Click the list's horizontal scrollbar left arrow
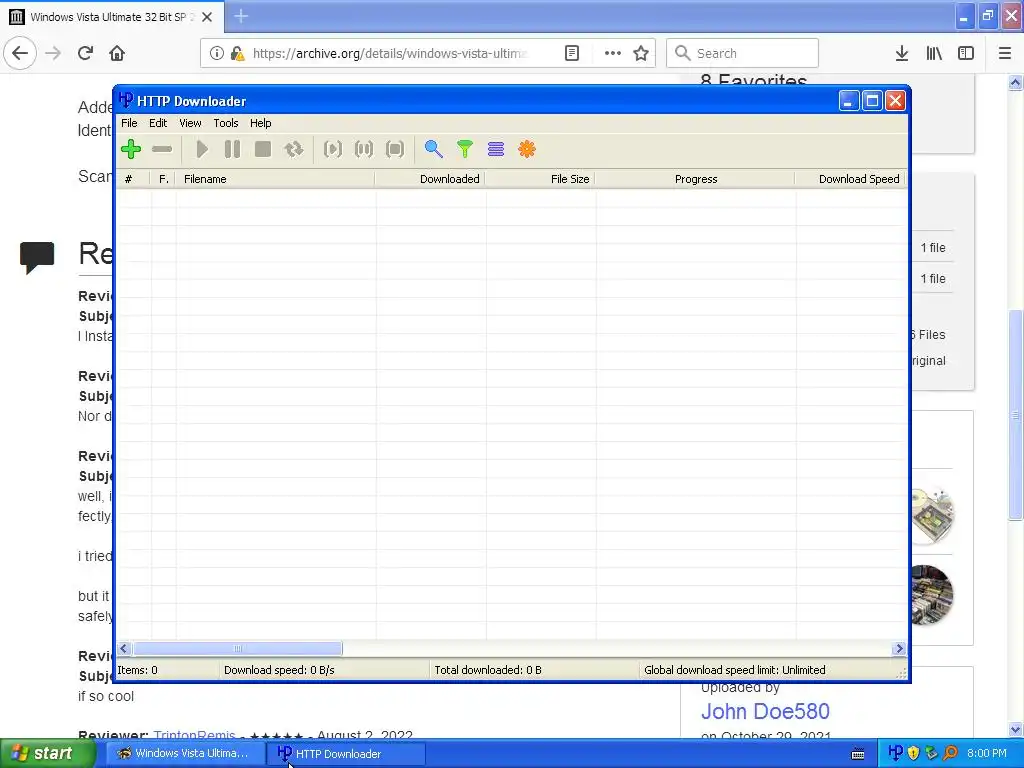Image resolution: width=1024 pixels, height=768 pixels. [x=124, y=648]
